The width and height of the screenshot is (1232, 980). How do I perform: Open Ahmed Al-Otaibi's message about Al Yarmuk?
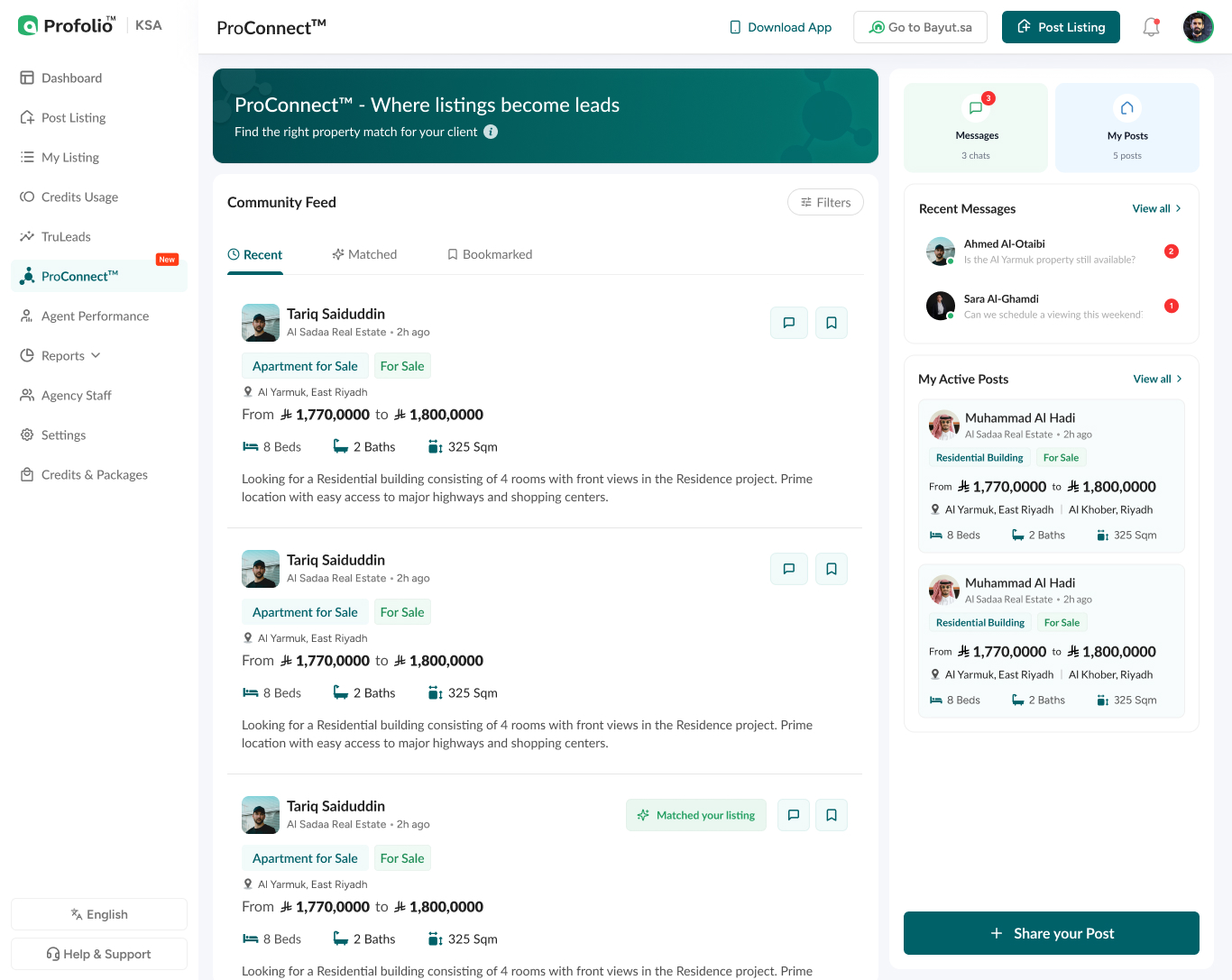pos(1052,252)
